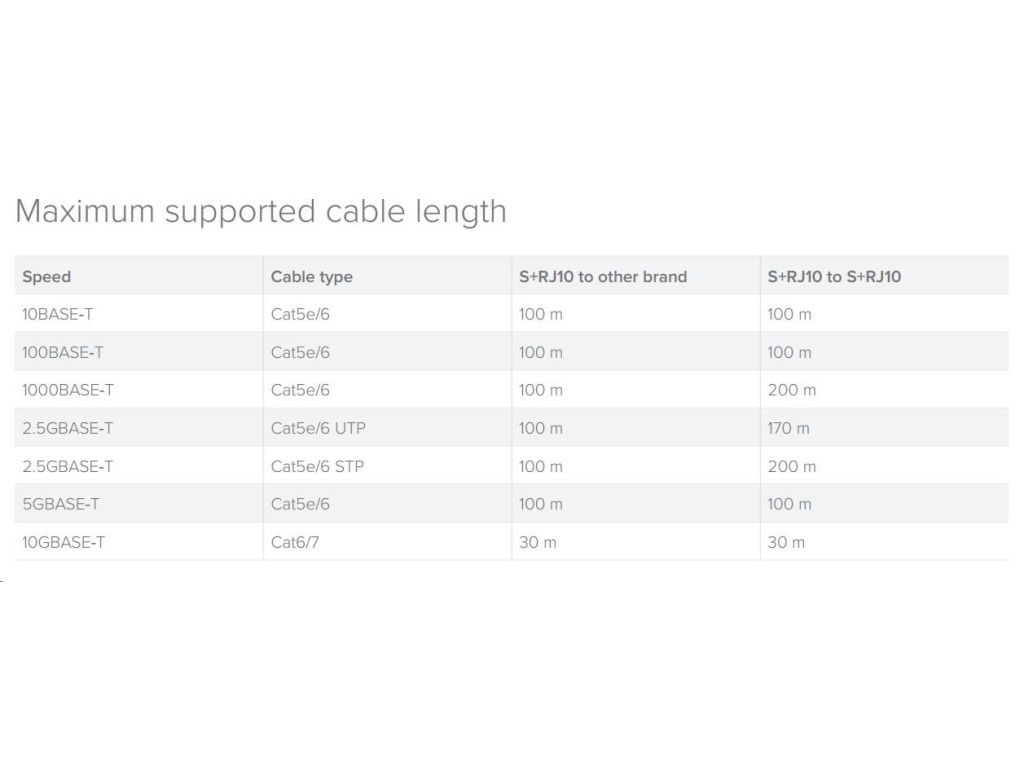Click the Speed column header
Image resolution: width=1024 pixels, height=768 pixels.
pos(46,277)
